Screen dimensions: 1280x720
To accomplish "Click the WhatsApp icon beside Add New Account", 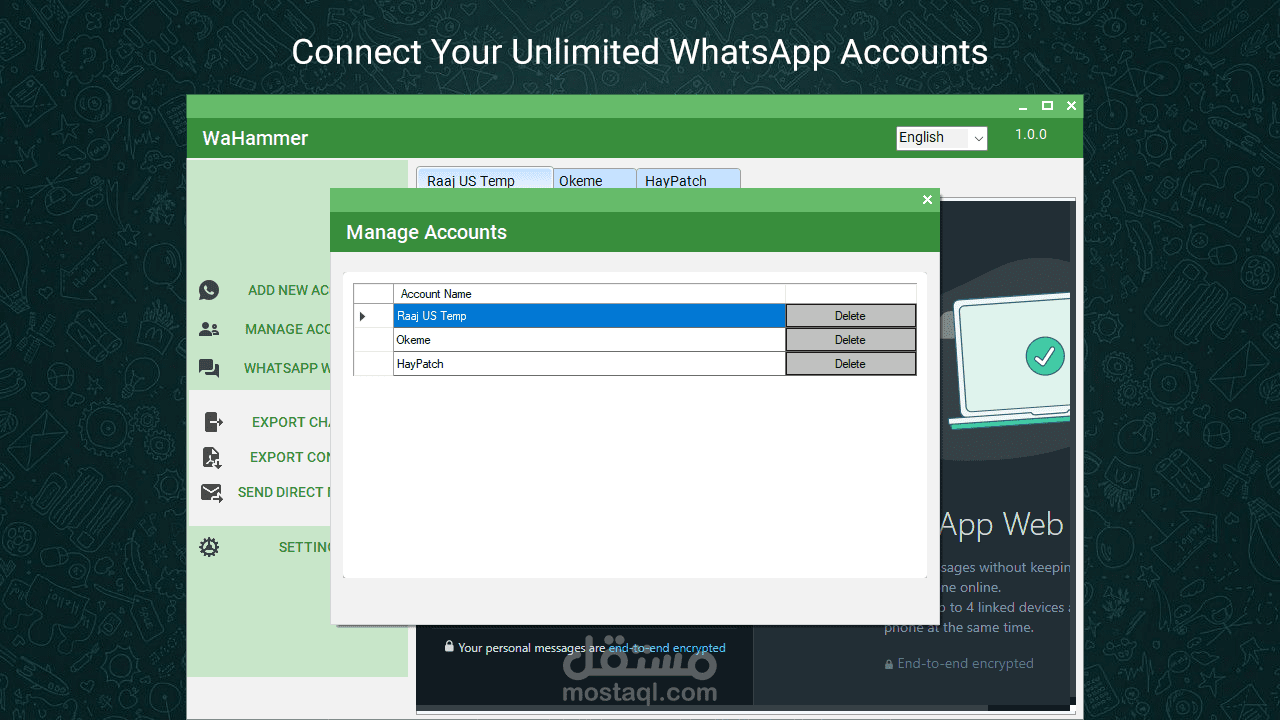I will (209, 290).
